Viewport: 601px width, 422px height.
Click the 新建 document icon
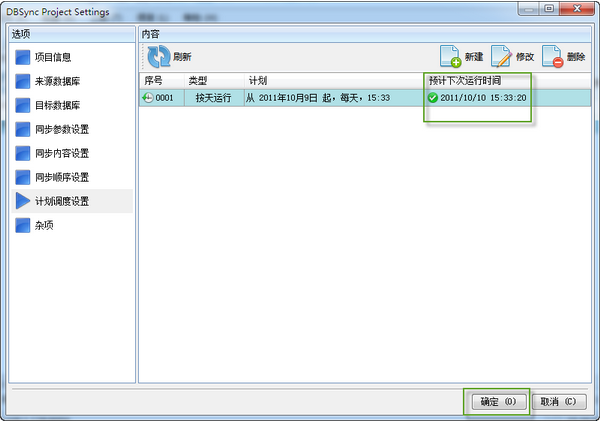click(x=450, y=57)
